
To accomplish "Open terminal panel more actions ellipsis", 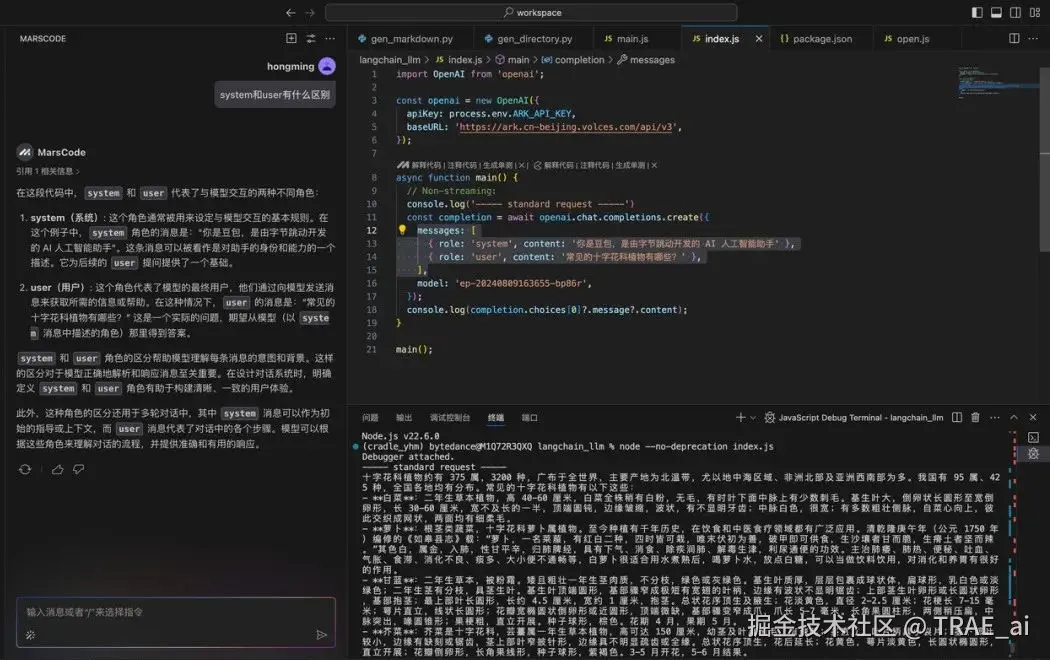I will [x=995, y=418].
